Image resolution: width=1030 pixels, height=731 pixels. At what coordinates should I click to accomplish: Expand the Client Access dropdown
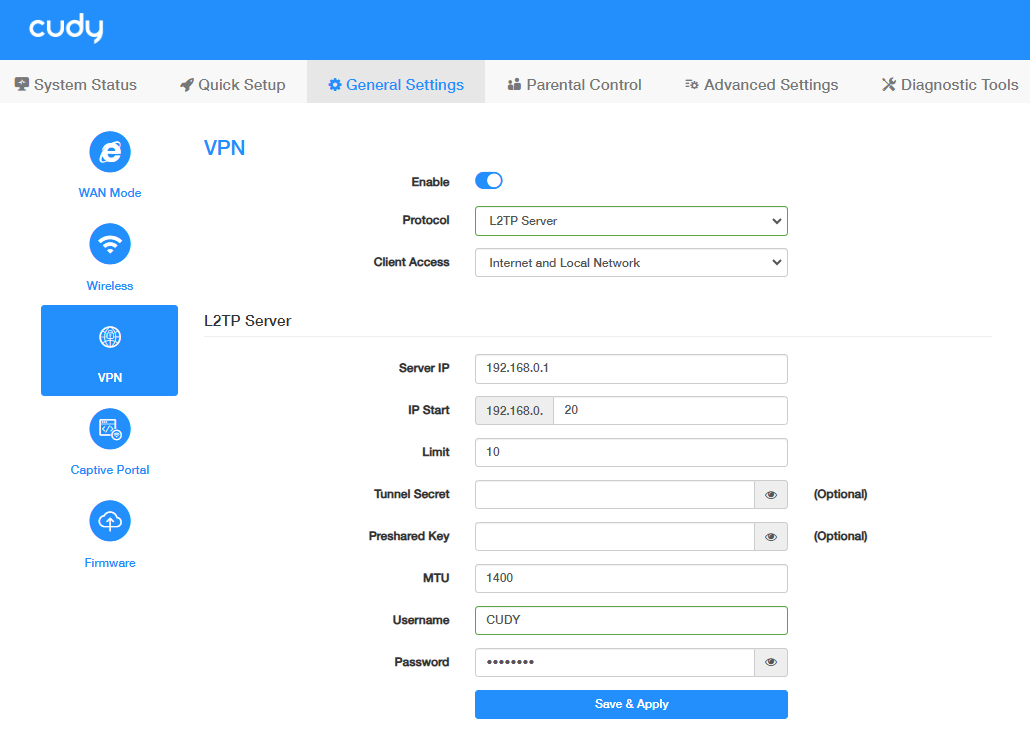[x=631, y=263]
